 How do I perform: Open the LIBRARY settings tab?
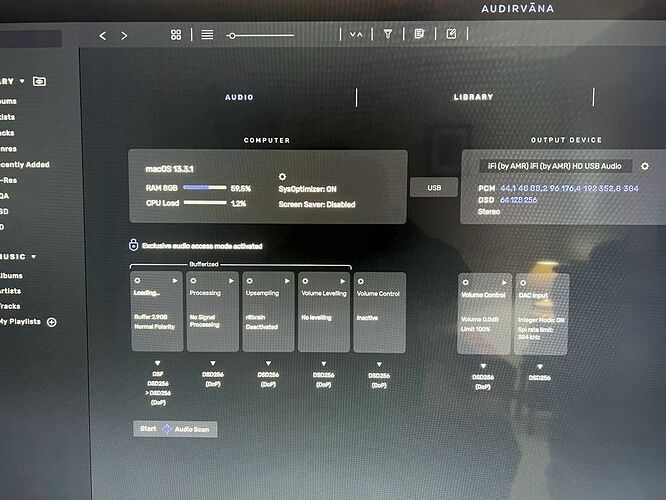pos(473,97)
